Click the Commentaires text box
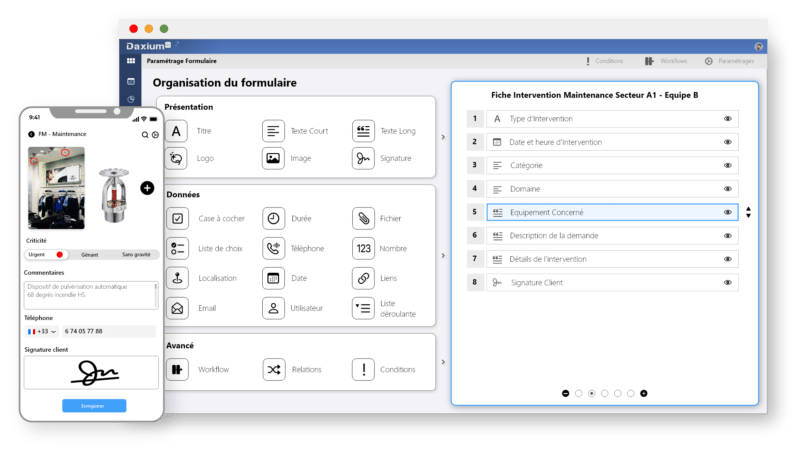The width and height of the screenshot is (800, 455). 91,295
